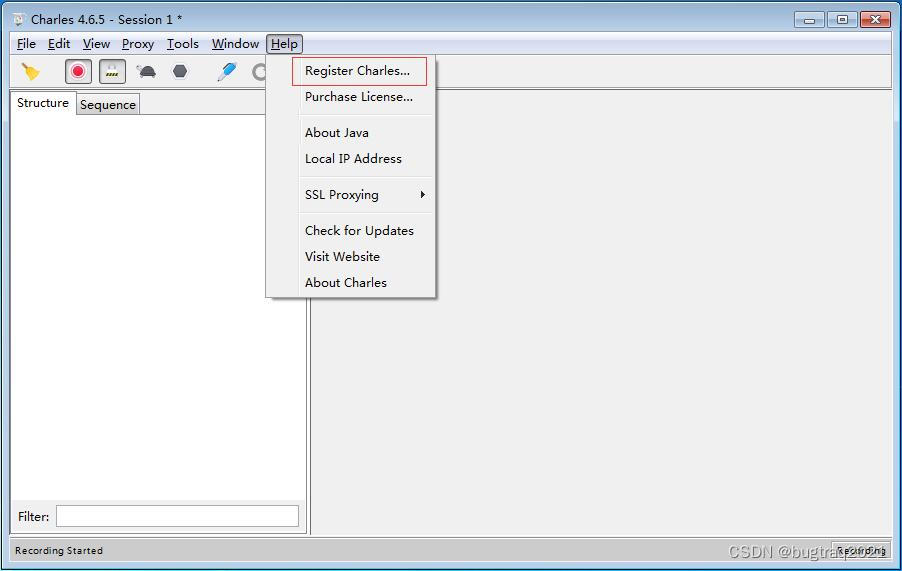902x571 pixels.
Task: Toggle the turtle throttling icon
Action: tap(146, 72)
